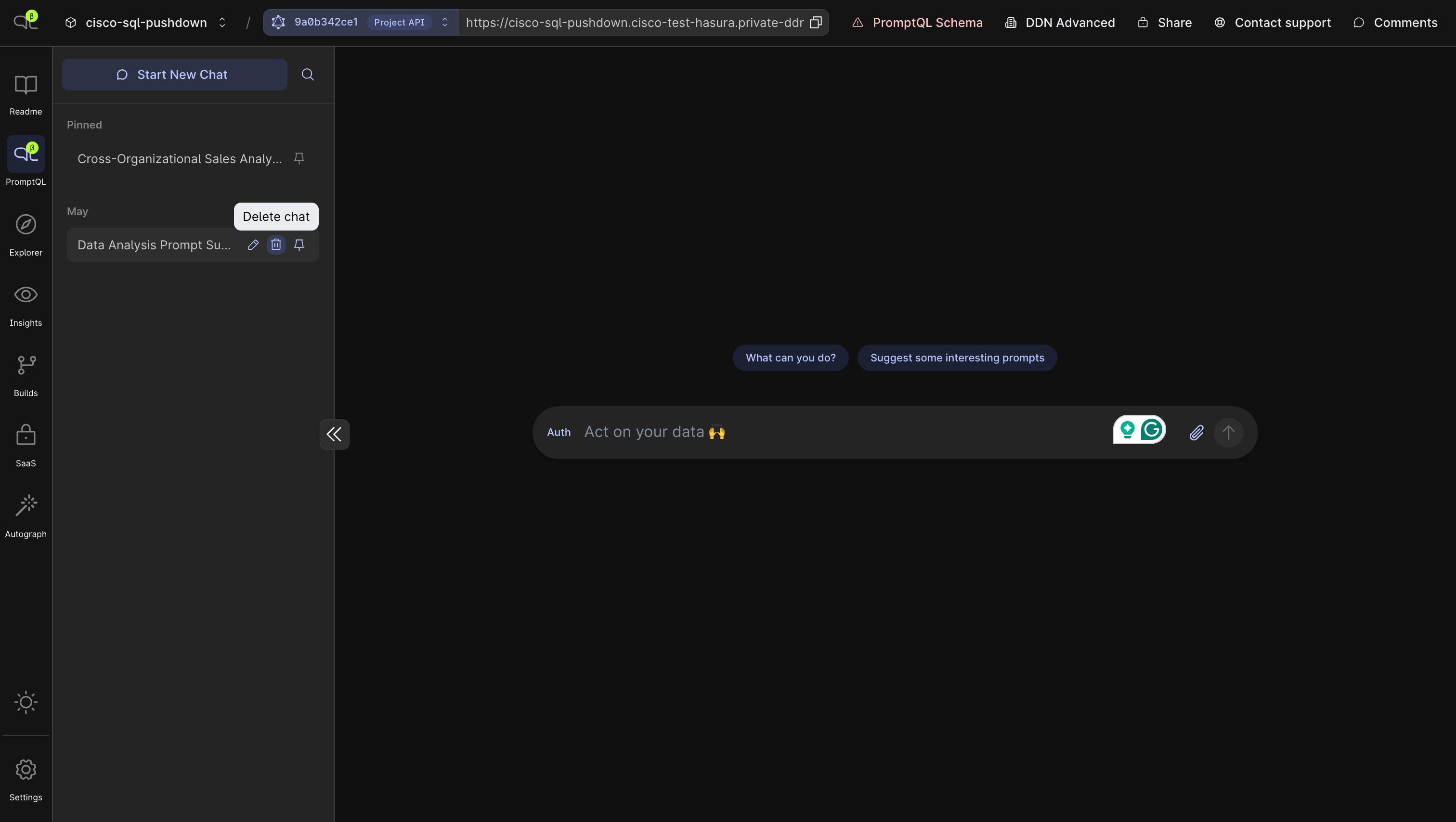Expand the cisco-sql-pushdown project switcher
Image resolution: width=1456 pixels, height=822 pixels.
(222, 22)
